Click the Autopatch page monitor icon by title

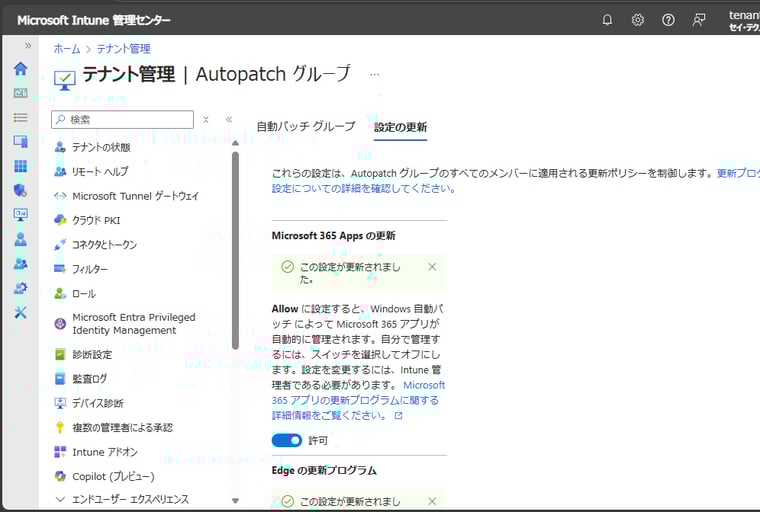pos(65,80)
